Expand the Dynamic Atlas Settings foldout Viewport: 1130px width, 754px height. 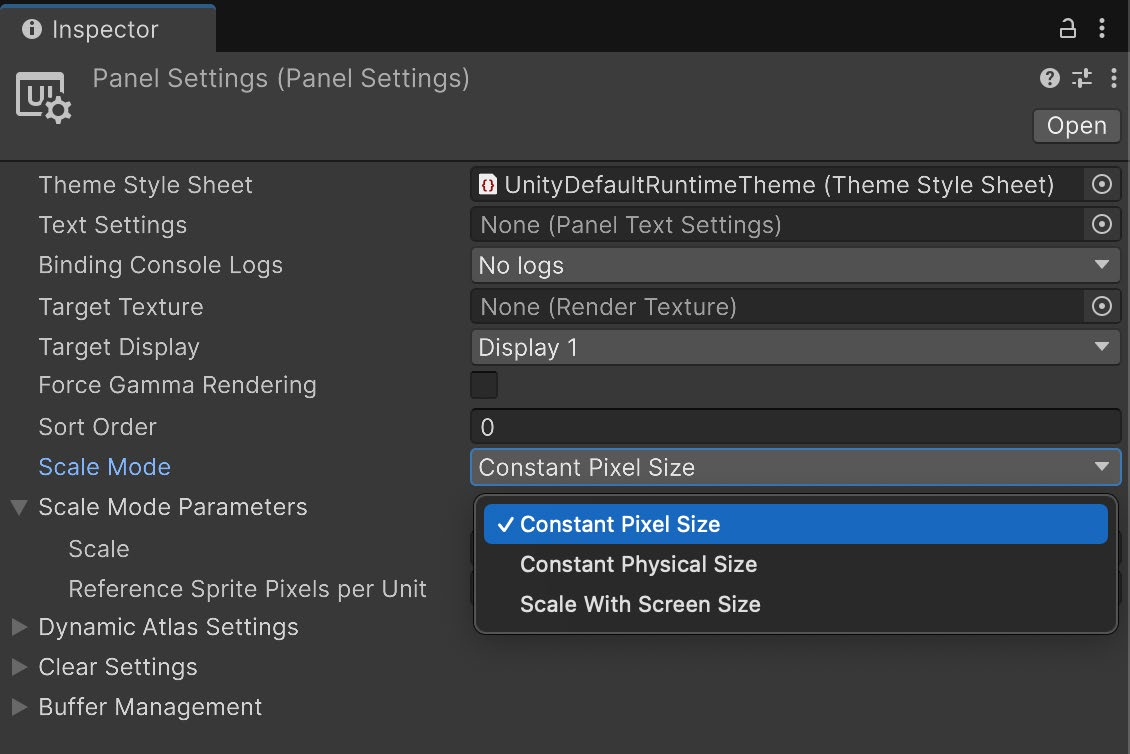pos(19,627)
